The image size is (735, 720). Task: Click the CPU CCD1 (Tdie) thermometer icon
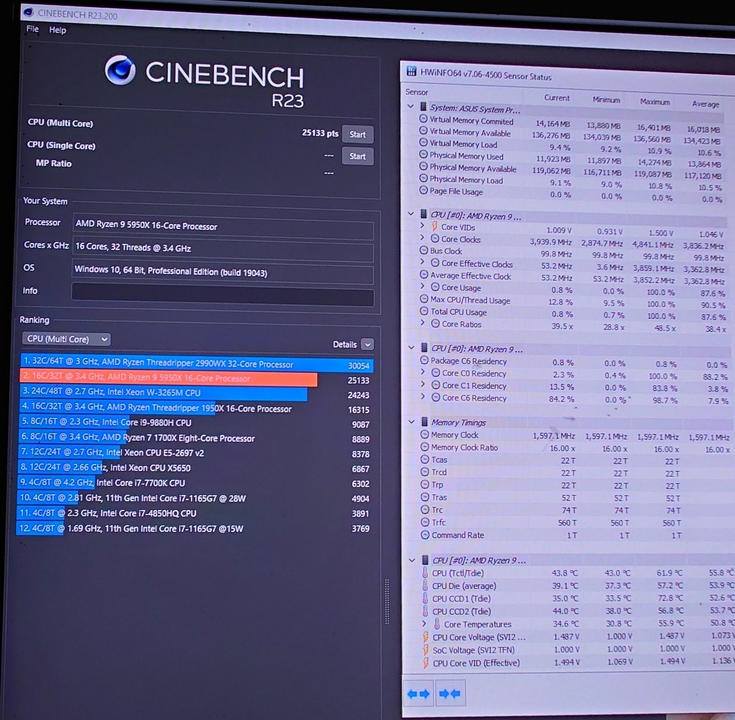tap(425, 598)
